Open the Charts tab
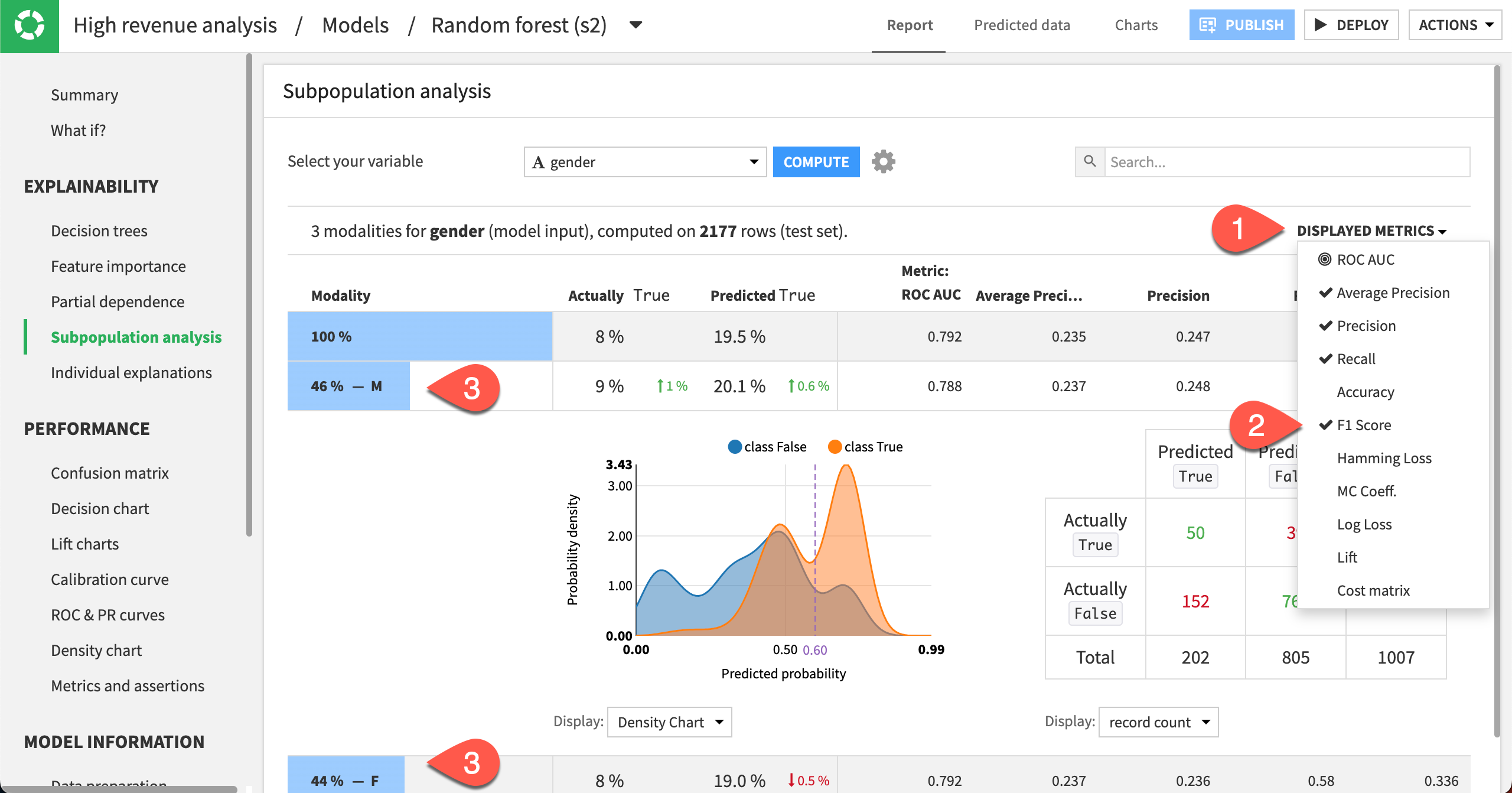The image size is (1512, 793). 1136,25
